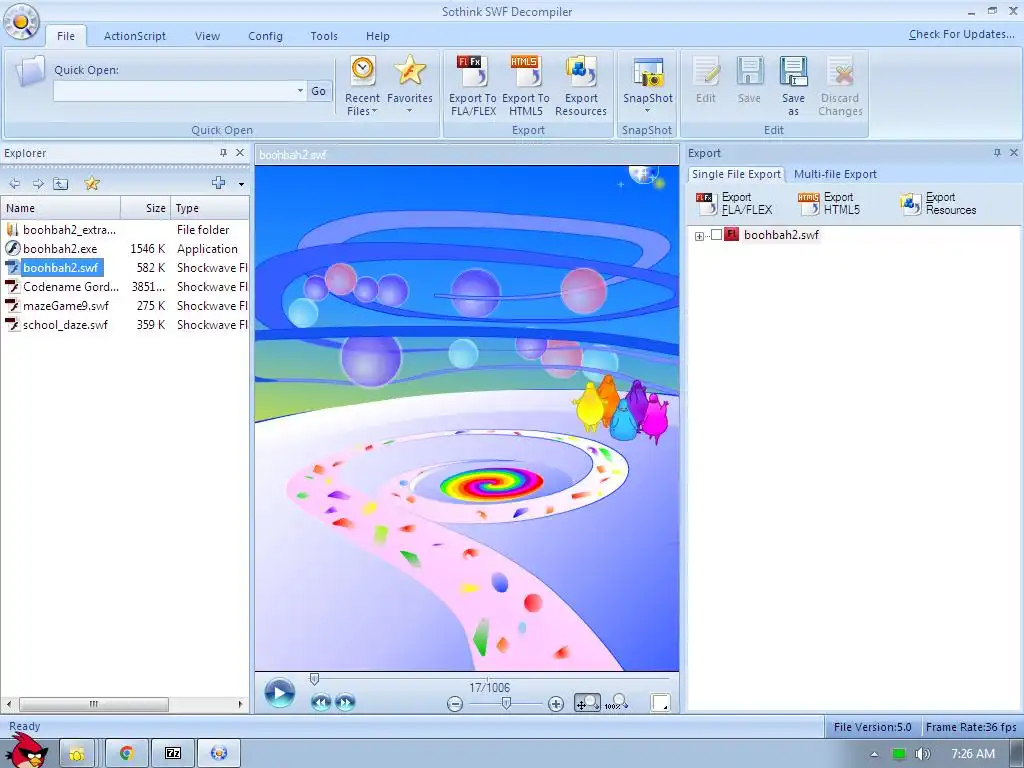Open the Quick Open path dropdown
Image resolution: width=1024 pixels, height=768 pixels.
[300, 91]
